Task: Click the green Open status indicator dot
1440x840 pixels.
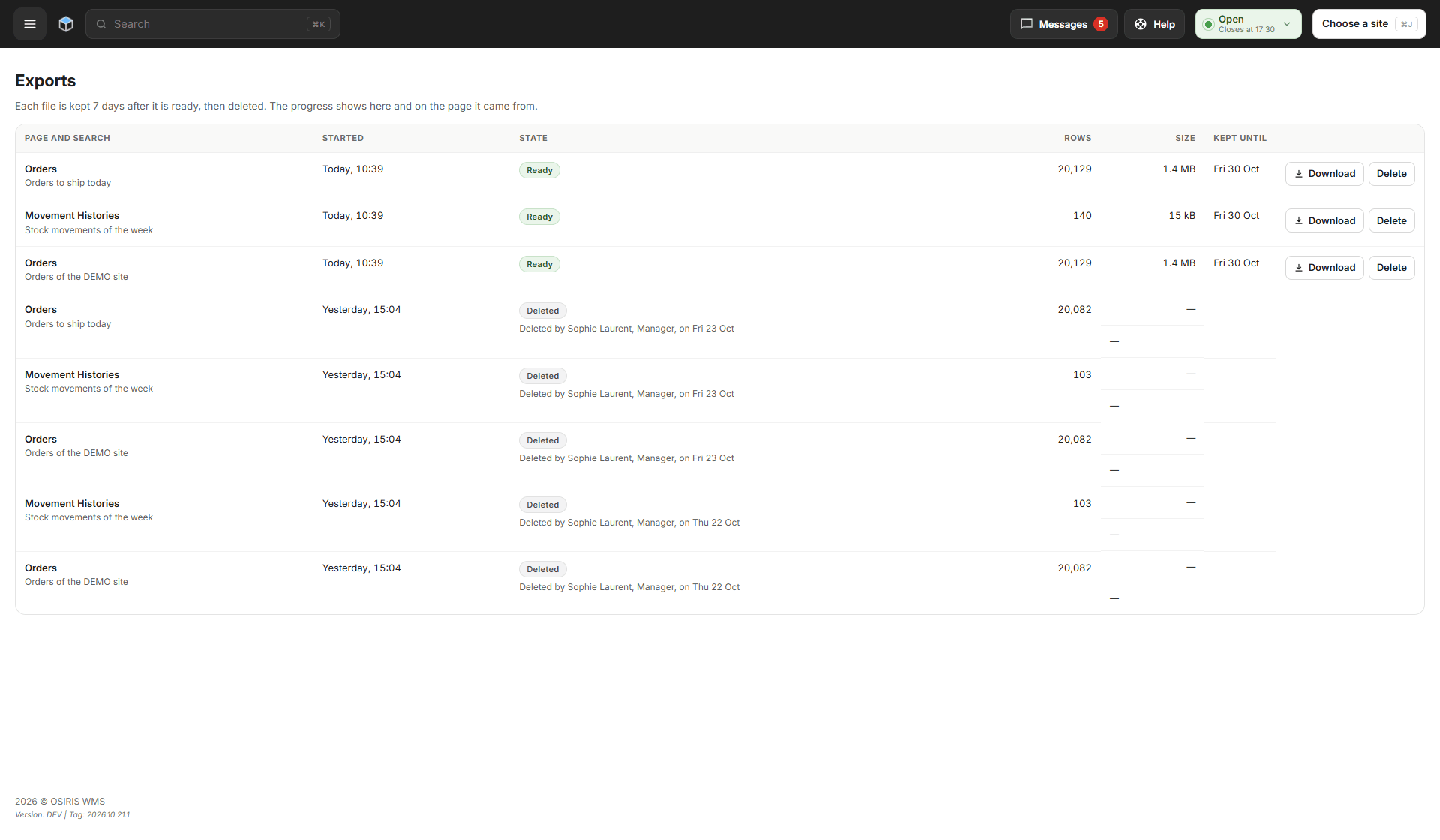Action: point(1208,24)
